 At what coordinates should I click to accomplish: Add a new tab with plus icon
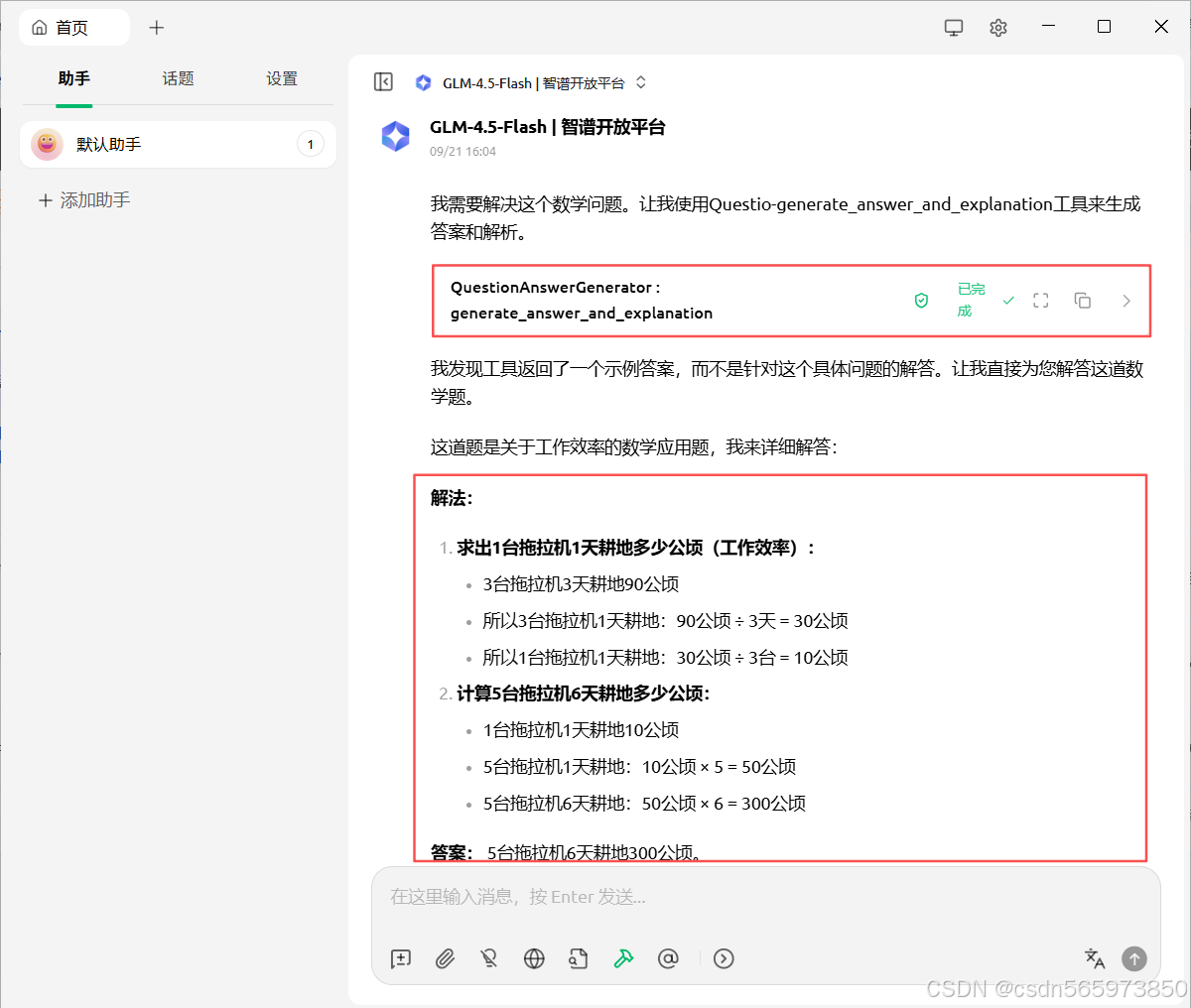pyautogui.click(x=157, y=28)
